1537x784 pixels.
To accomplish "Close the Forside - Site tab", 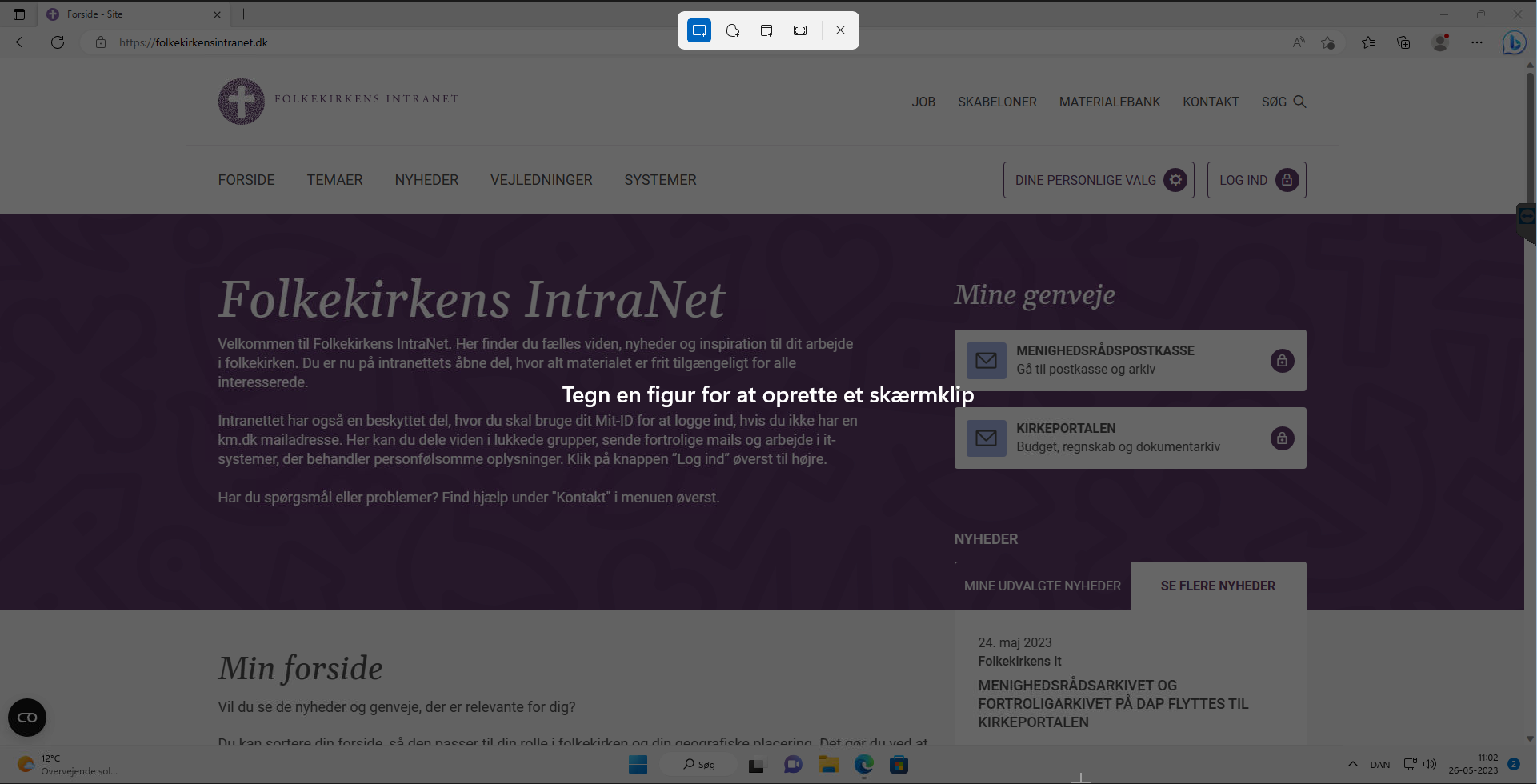I will (x=217, y=14).
